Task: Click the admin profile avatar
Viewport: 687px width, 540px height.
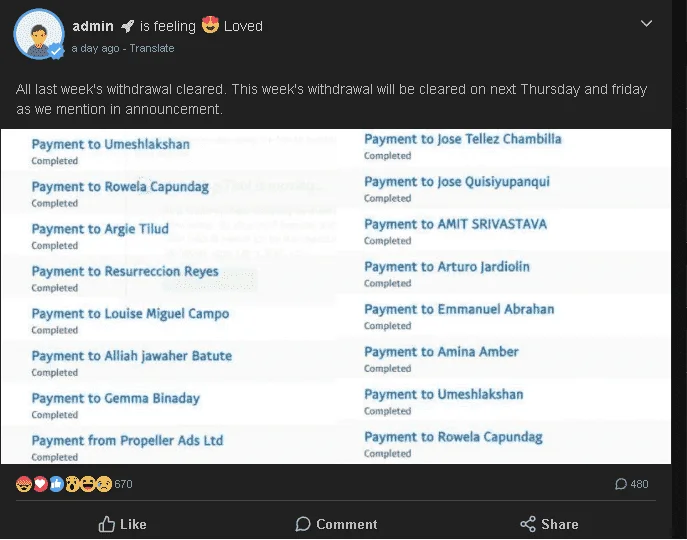Action: 39,34
